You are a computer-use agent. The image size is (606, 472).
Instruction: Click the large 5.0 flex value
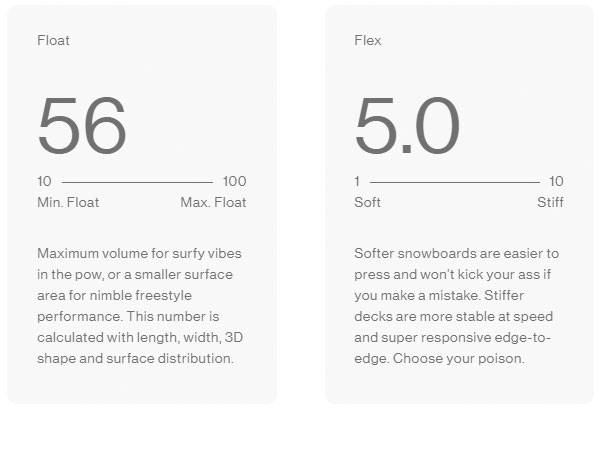pyautogui.click(x=407, y=126)
